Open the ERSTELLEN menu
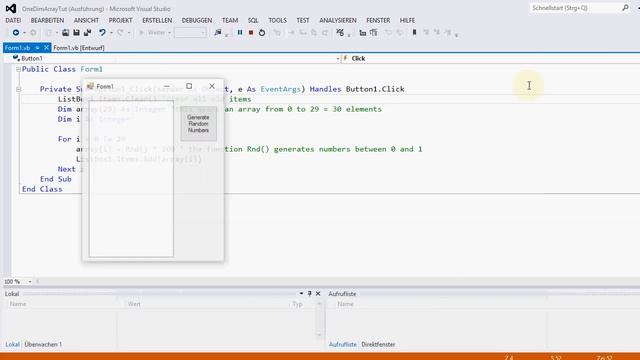 pyautogui.click(x=157, y=20)
